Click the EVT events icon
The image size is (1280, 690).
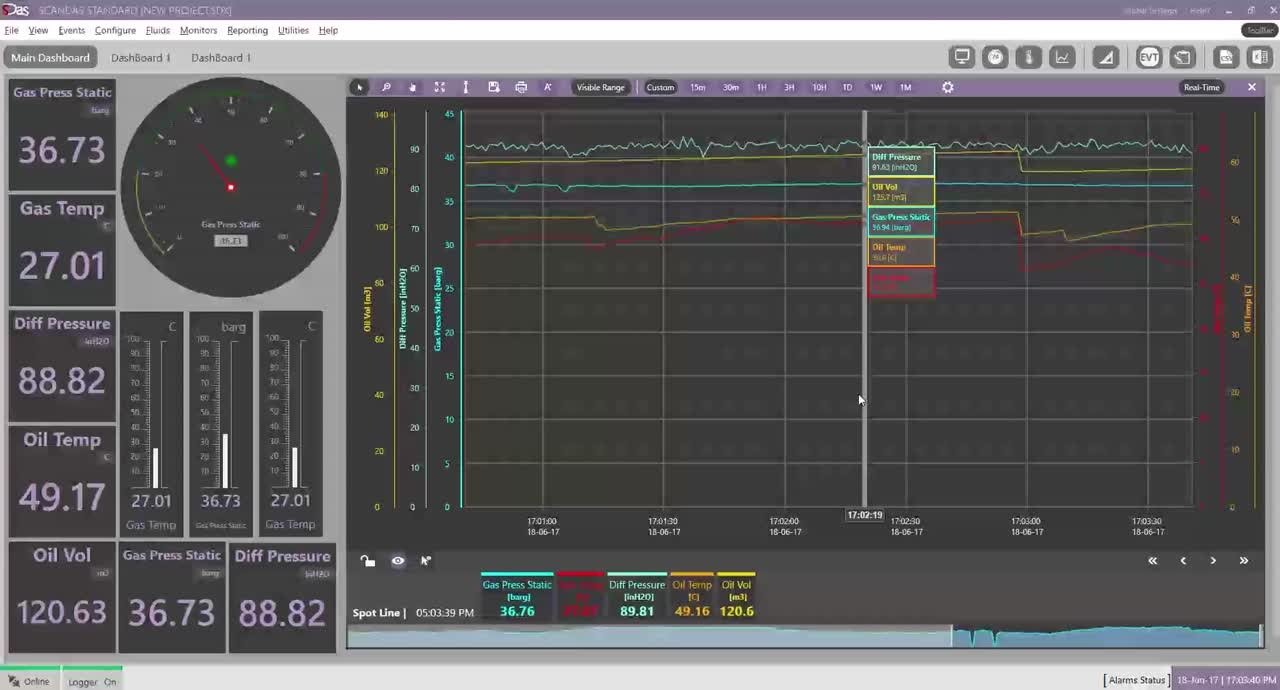(1149, 58)
